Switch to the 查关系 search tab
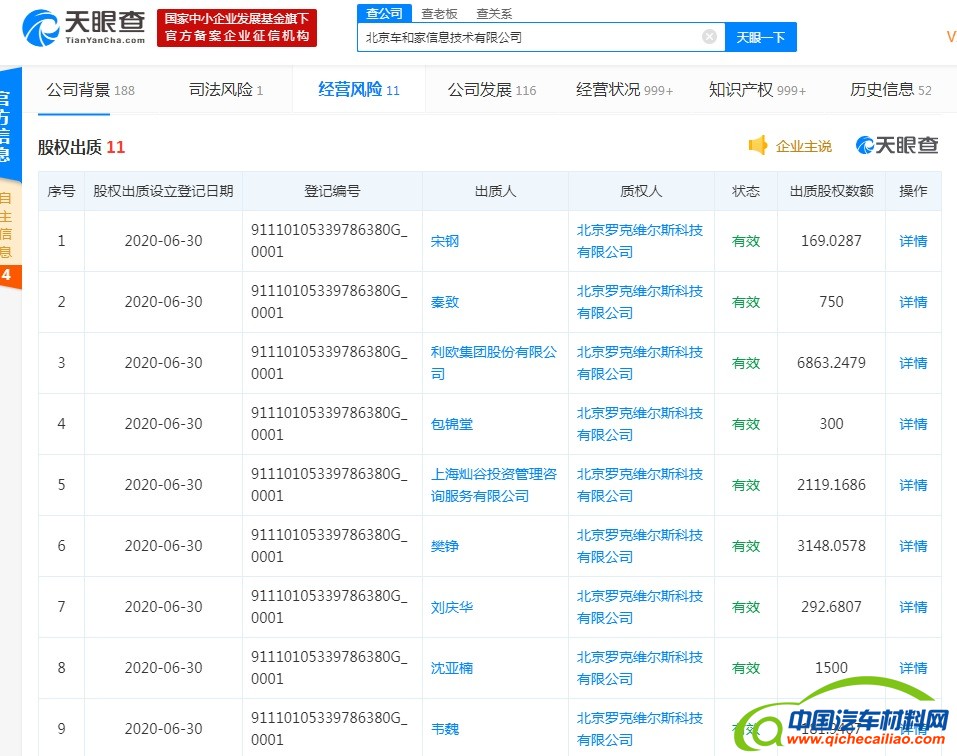 coord(494,13)
